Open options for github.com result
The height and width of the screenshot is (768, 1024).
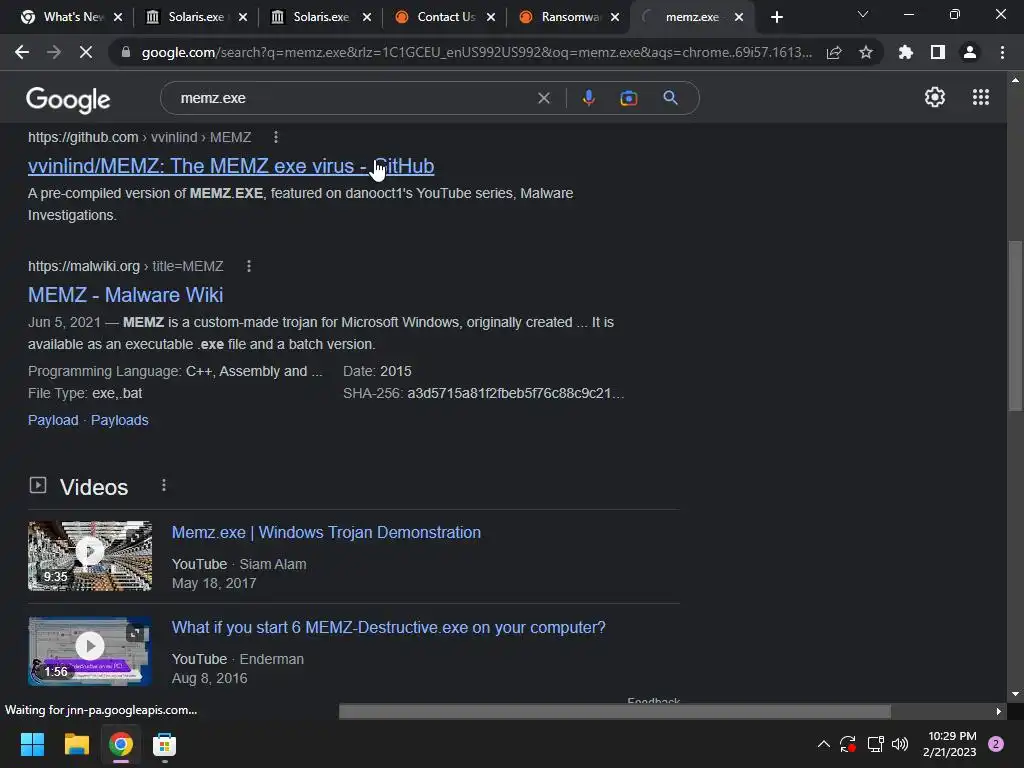[x=276, y=137]
